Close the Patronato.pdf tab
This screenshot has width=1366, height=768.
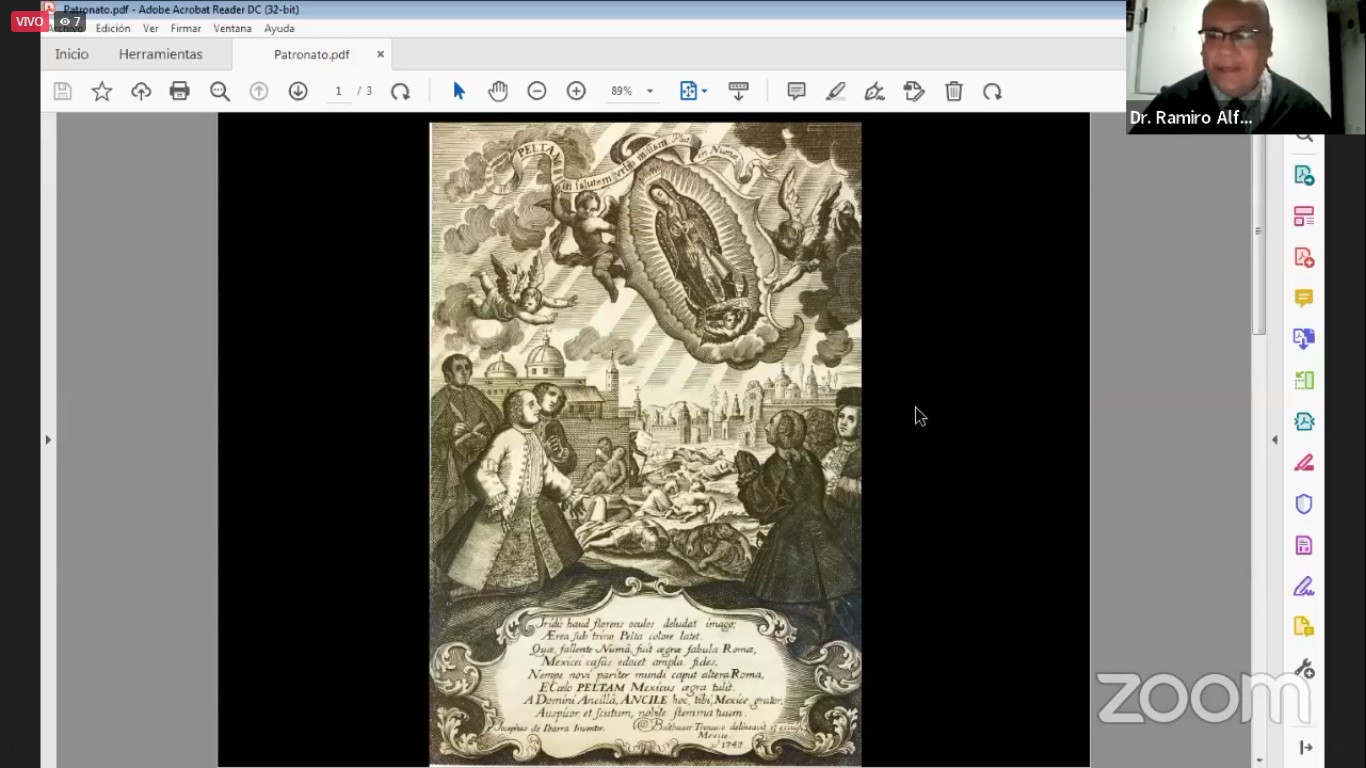click(380, 54)
